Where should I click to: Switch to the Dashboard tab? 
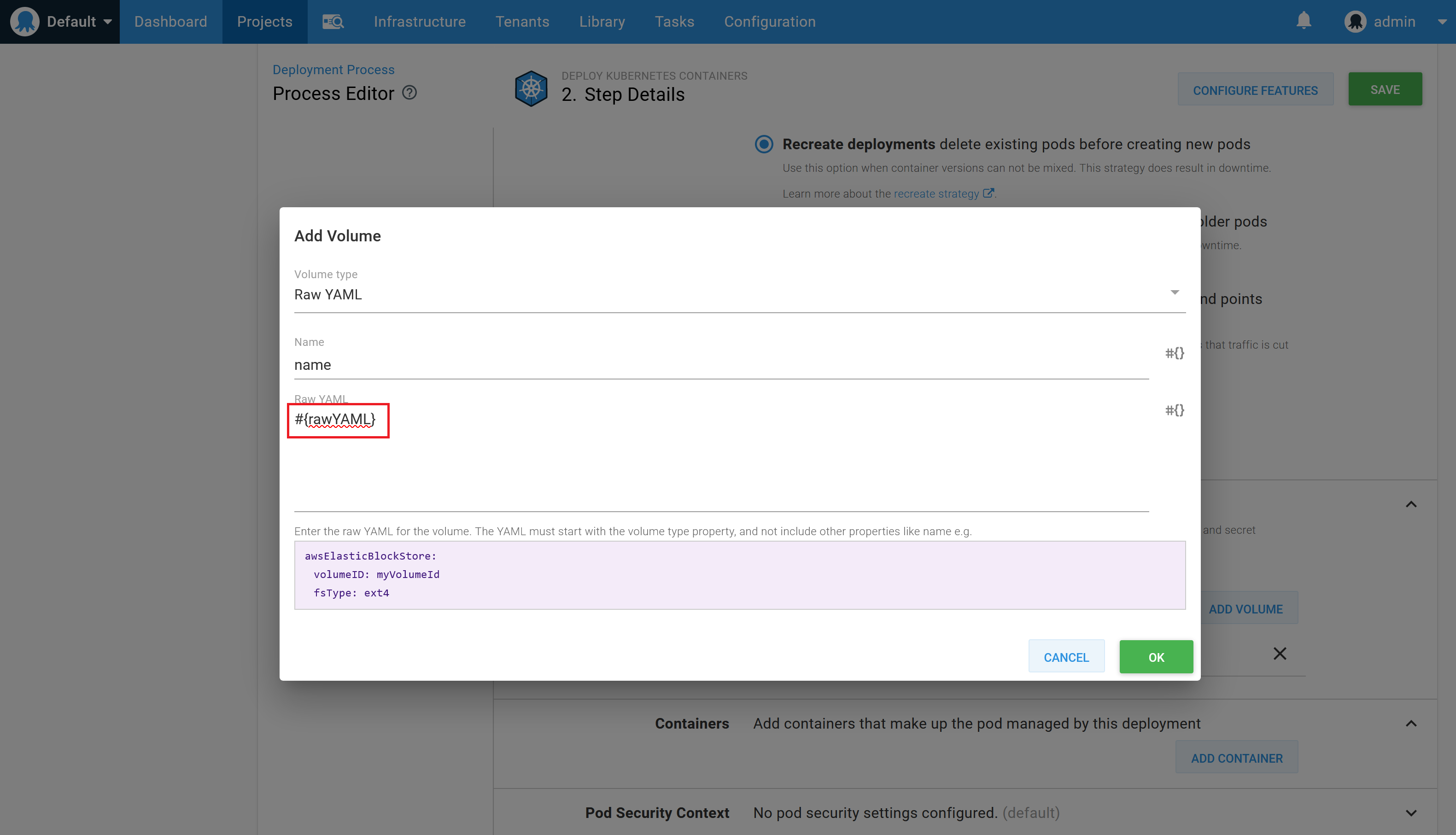coord(170,21)
